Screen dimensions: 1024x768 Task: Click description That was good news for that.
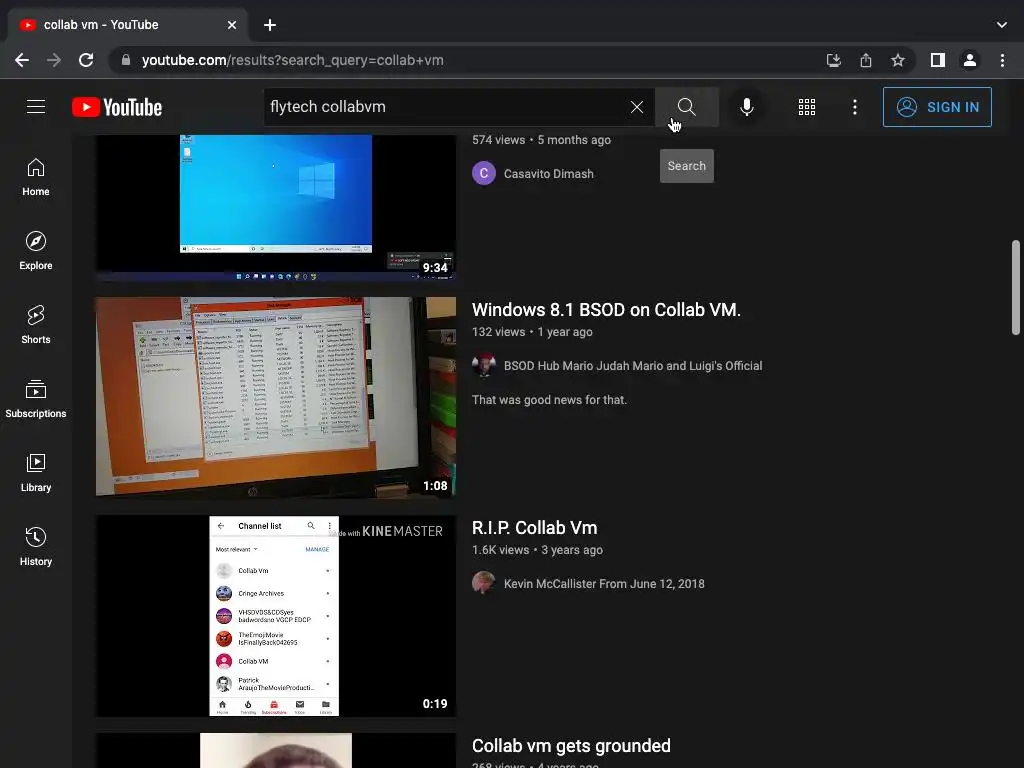549,400
